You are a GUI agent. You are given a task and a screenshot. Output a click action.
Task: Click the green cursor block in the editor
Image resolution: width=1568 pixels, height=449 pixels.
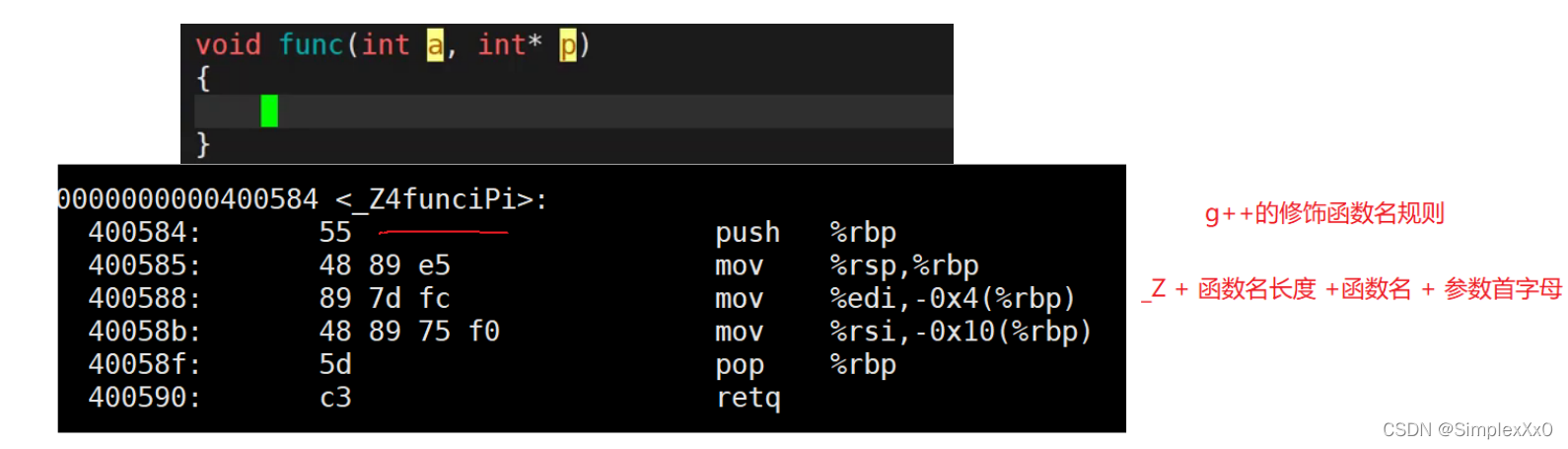[x=269, y=111]
